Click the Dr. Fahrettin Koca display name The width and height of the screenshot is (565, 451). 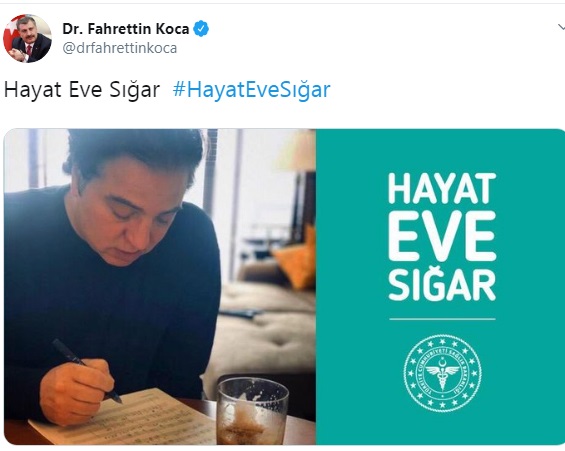pos(126,29)
